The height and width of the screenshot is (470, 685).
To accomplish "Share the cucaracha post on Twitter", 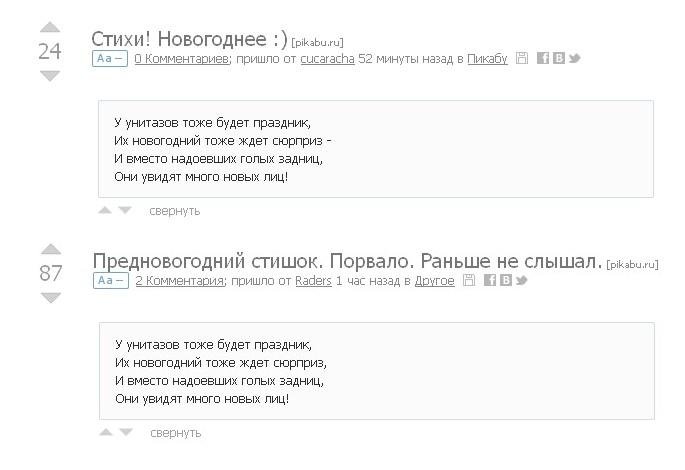I will click(574, 59).
